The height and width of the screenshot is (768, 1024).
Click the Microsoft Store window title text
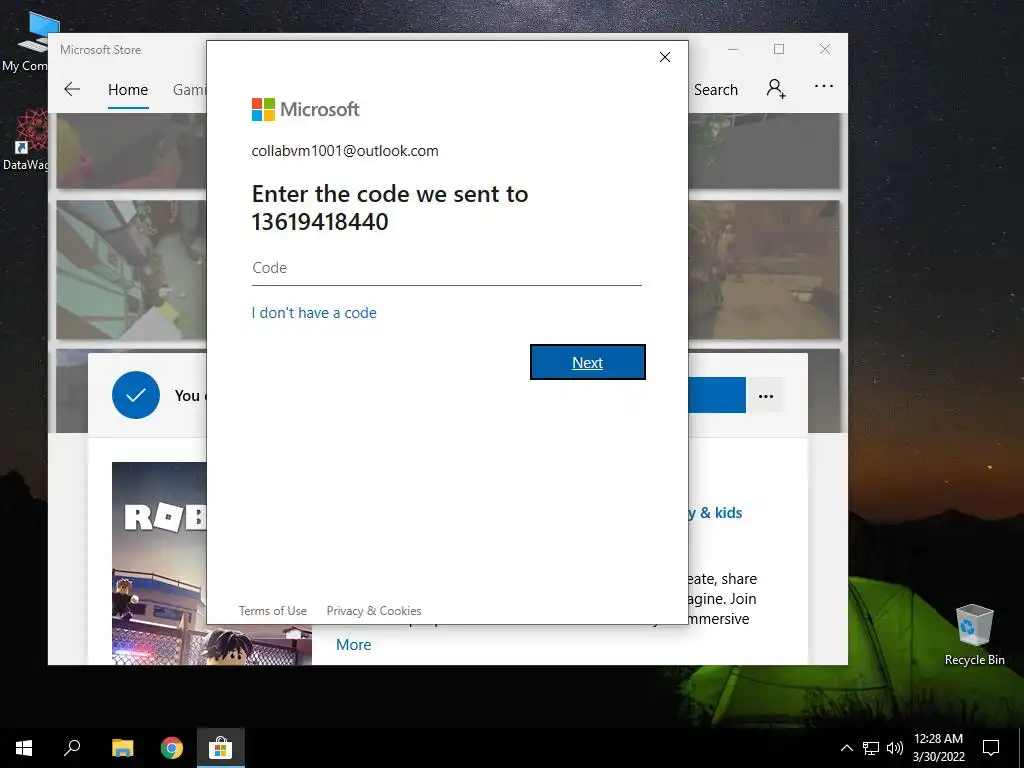point(101,50)
